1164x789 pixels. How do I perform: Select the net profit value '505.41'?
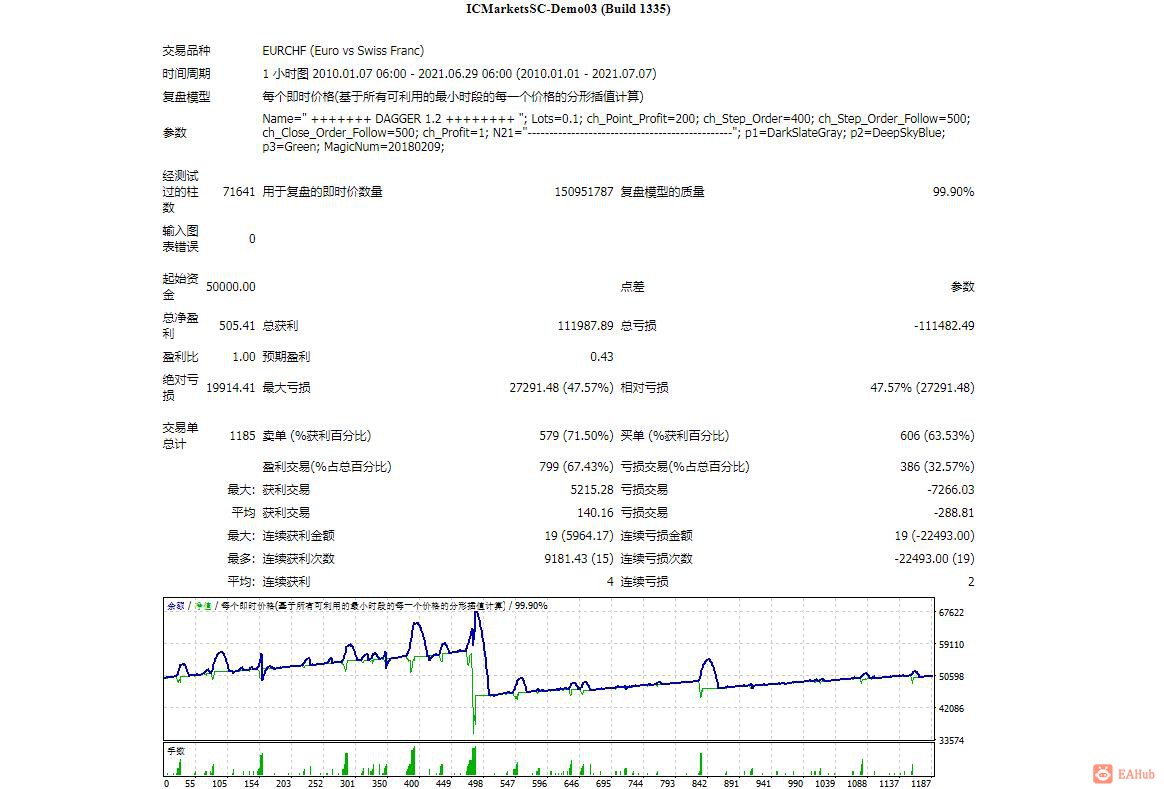(x=238, y=326)
